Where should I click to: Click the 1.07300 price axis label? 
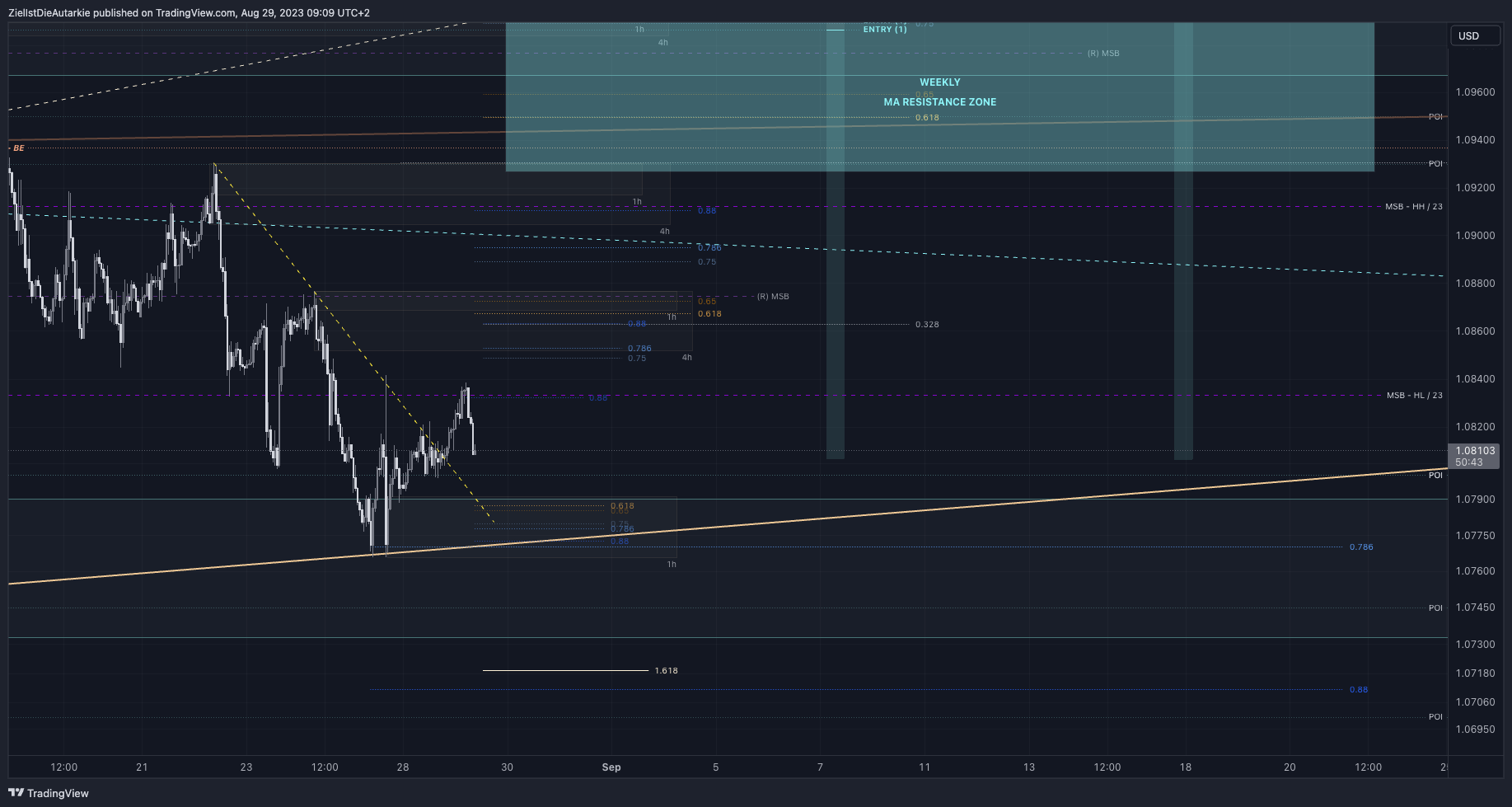point(1475,645)
